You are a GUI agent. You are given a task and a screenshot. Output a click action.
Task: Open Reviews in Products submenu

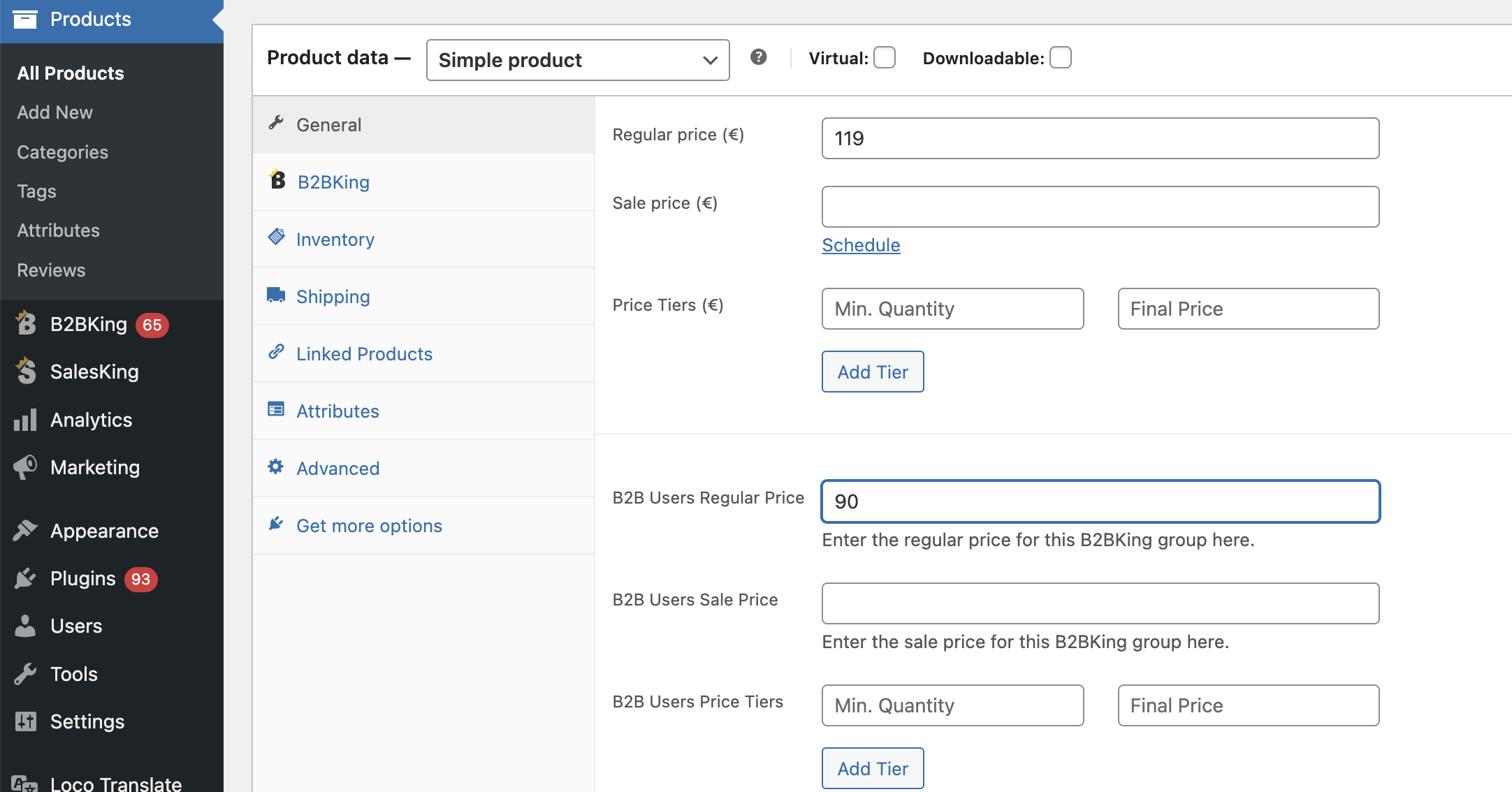click(x=51, y=270)
